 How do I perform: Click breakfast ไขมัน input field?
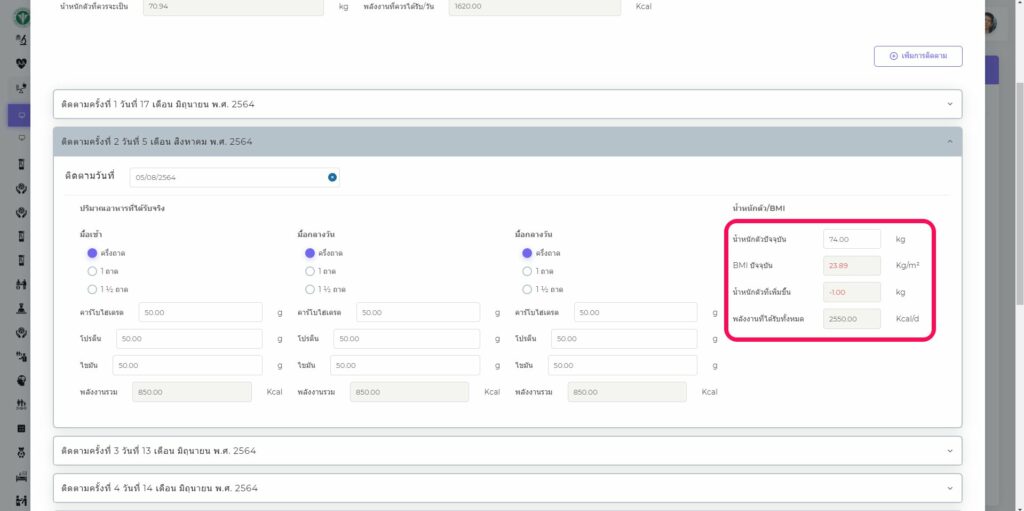187,365
